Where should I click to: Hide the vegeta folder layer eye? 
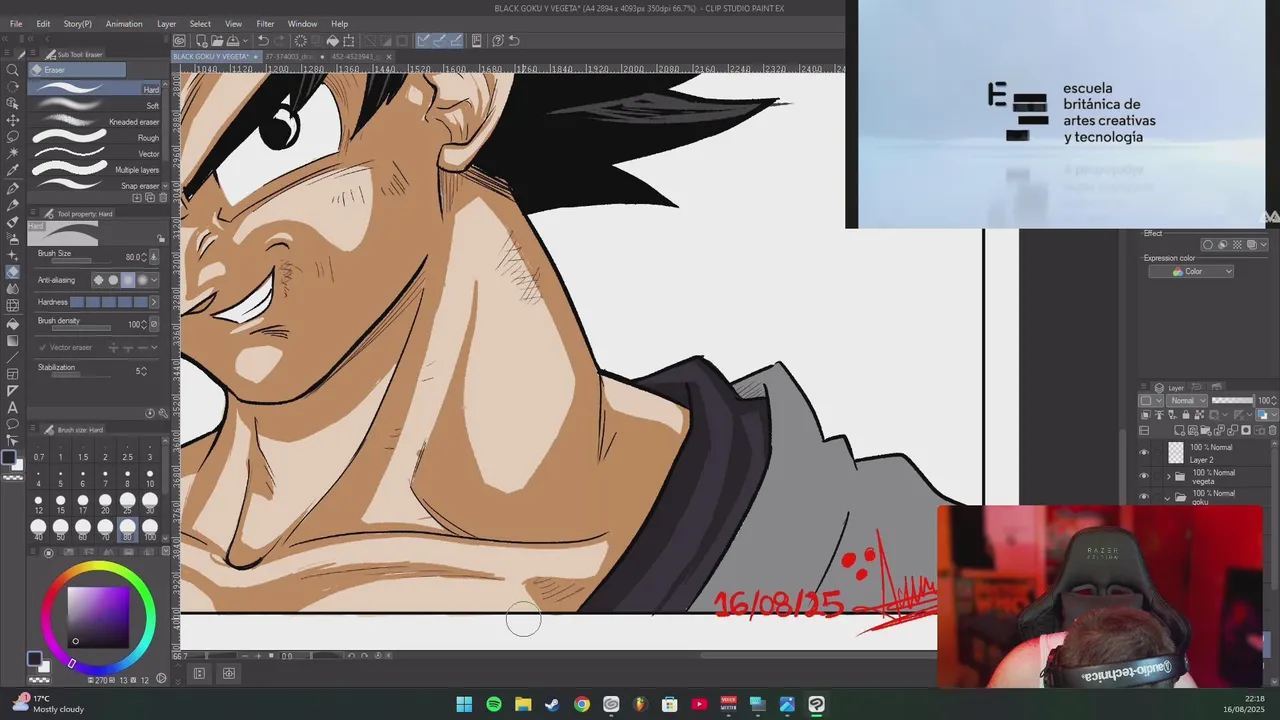pos(1144,476)
